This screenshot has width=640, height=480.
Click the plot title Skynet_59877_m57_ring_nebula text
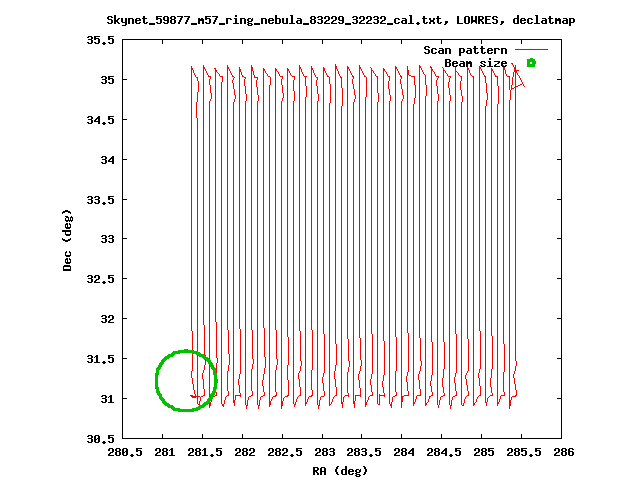tap(341, 20)
